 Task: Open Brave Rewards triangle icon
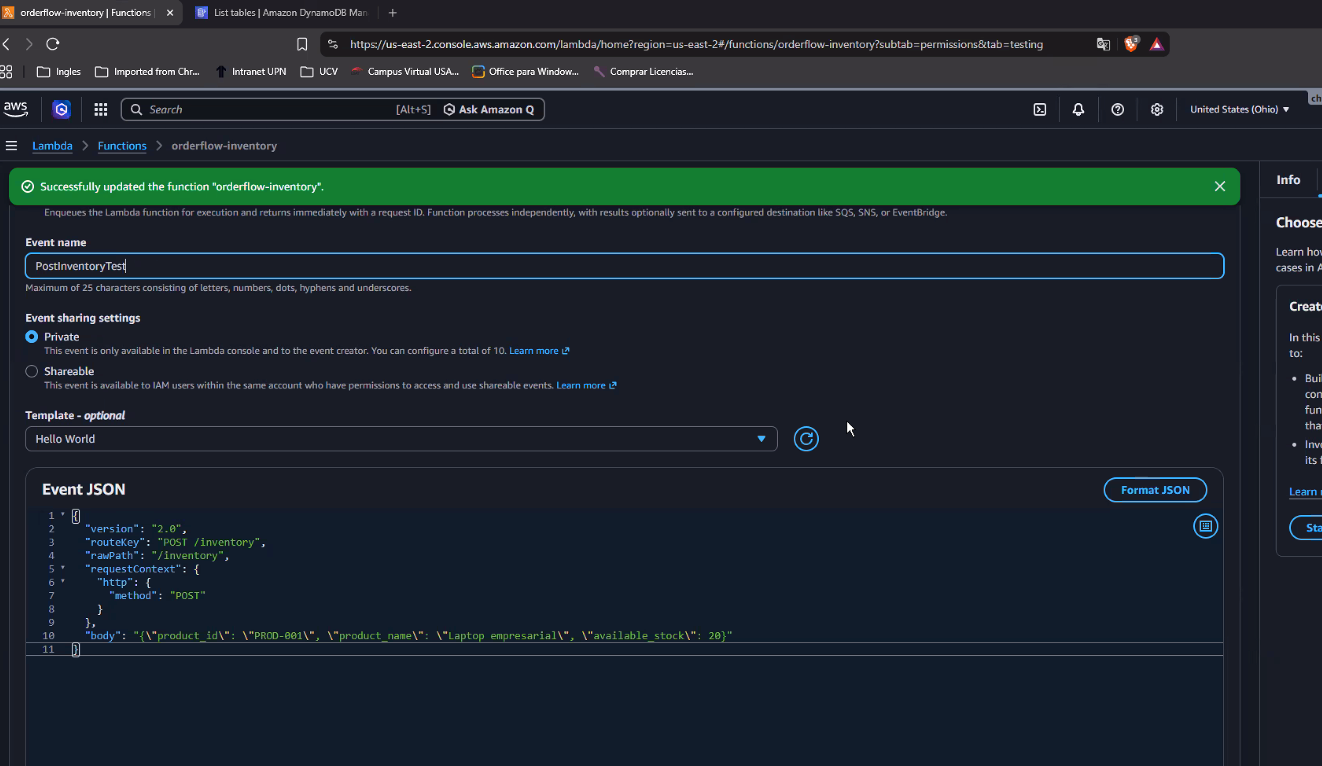coord(1157,44)
